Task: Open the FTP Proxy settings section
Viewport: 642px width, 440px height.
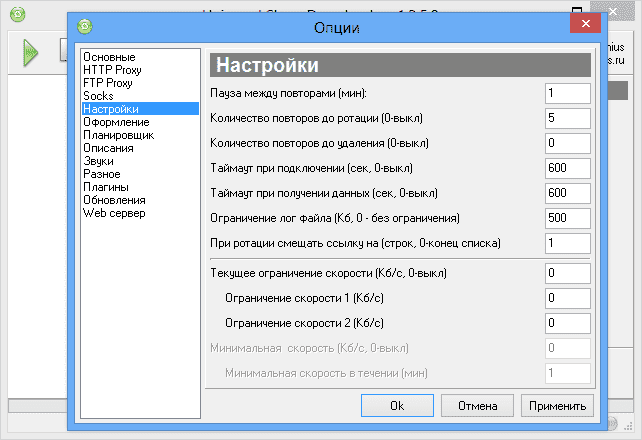Action: [110, 83]
